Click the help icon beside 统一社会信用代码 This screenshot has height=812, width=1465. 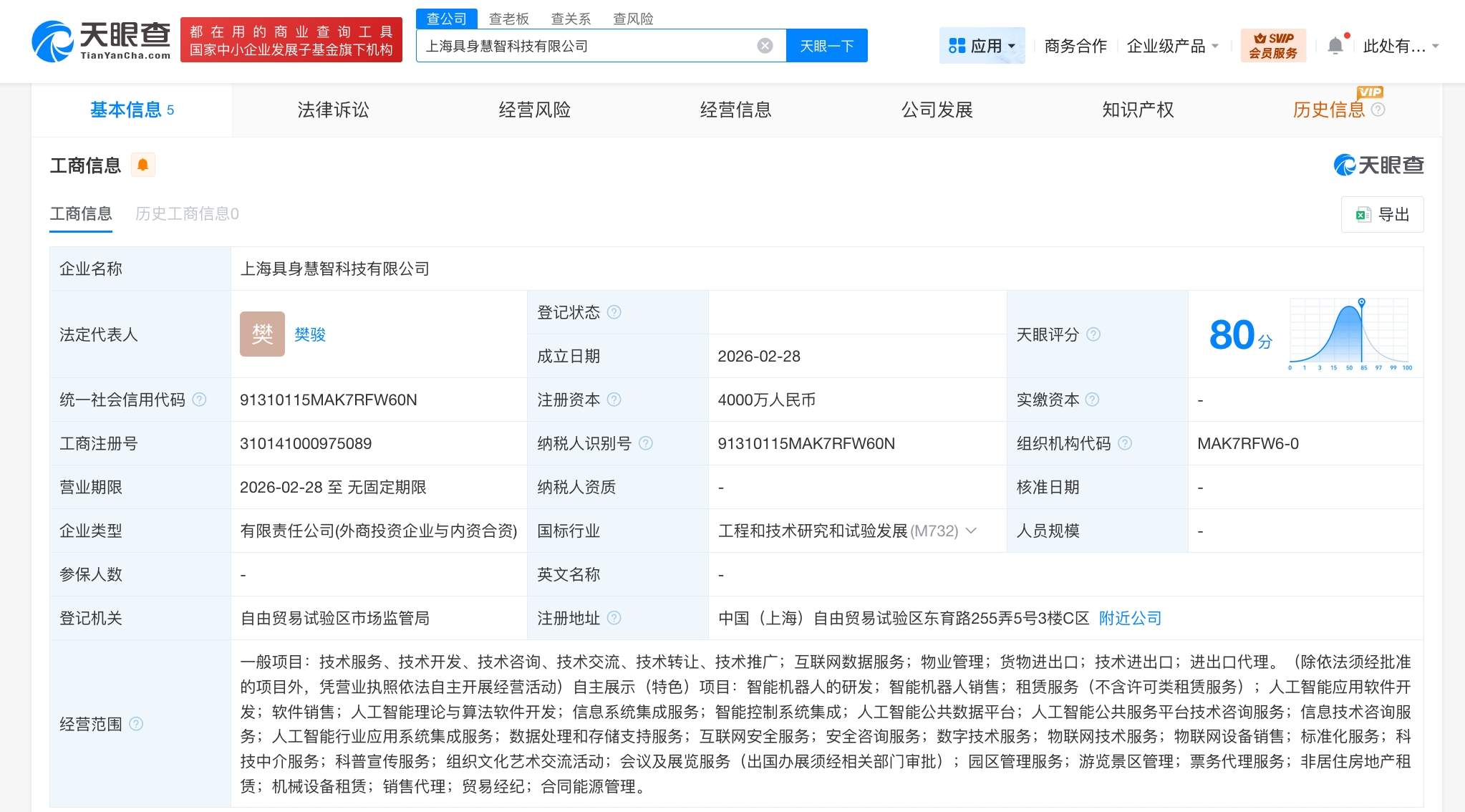[x=200, y=400]
